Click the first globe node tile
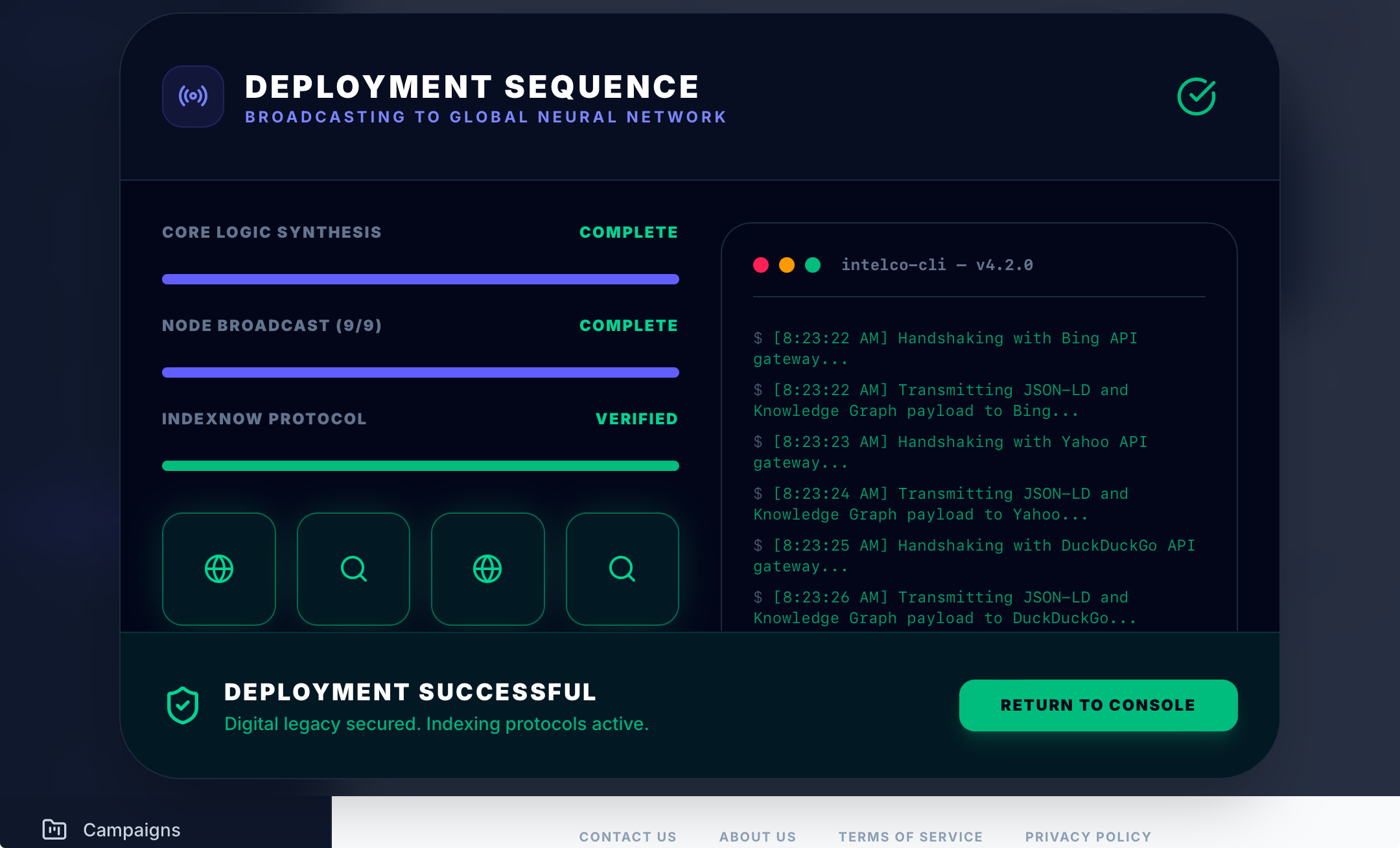This screenshot has height=848, width=1400. 219,569
